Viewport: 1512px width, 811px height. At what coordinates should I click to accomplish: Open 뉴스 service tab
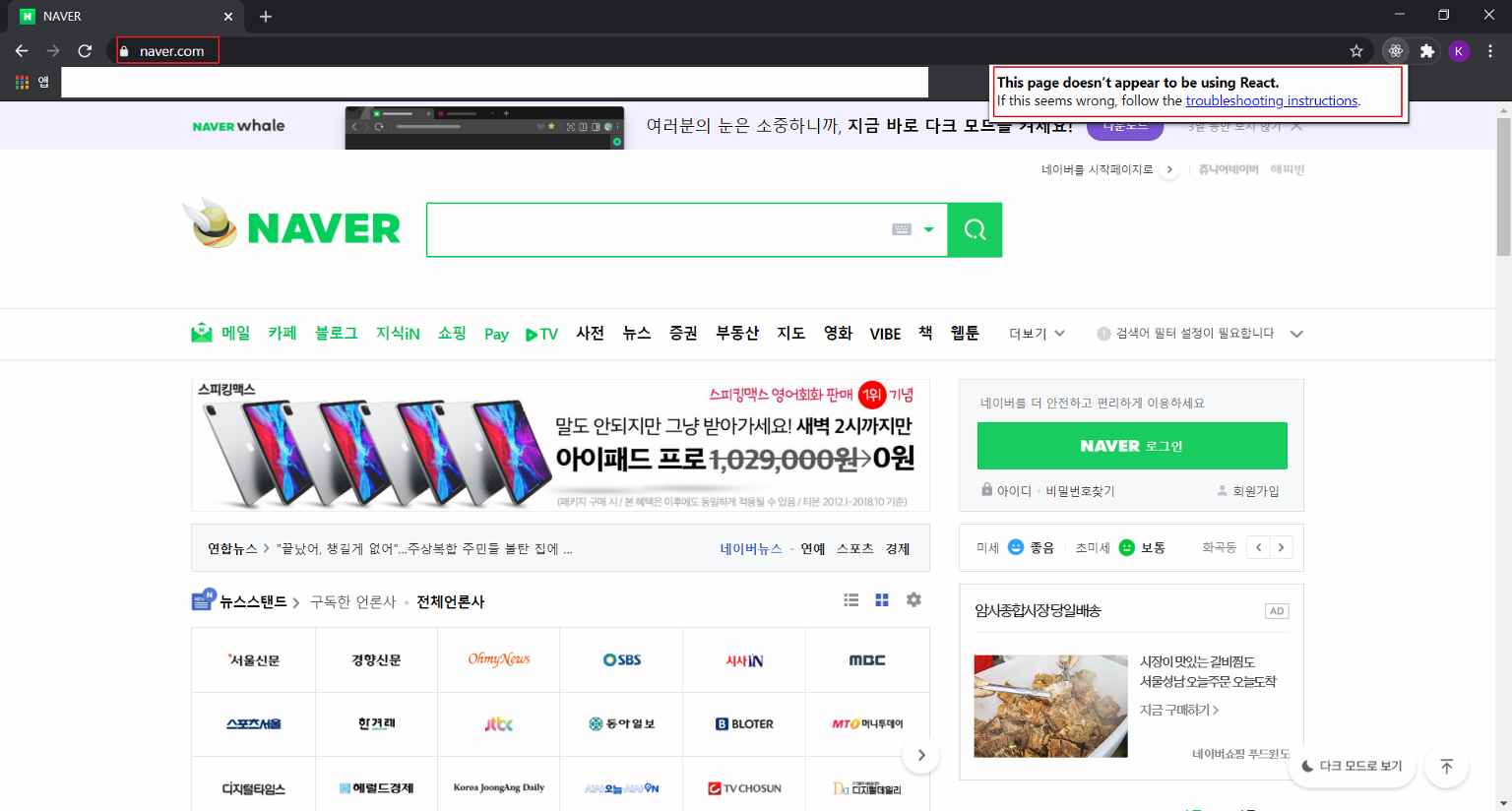pos(637,333)
